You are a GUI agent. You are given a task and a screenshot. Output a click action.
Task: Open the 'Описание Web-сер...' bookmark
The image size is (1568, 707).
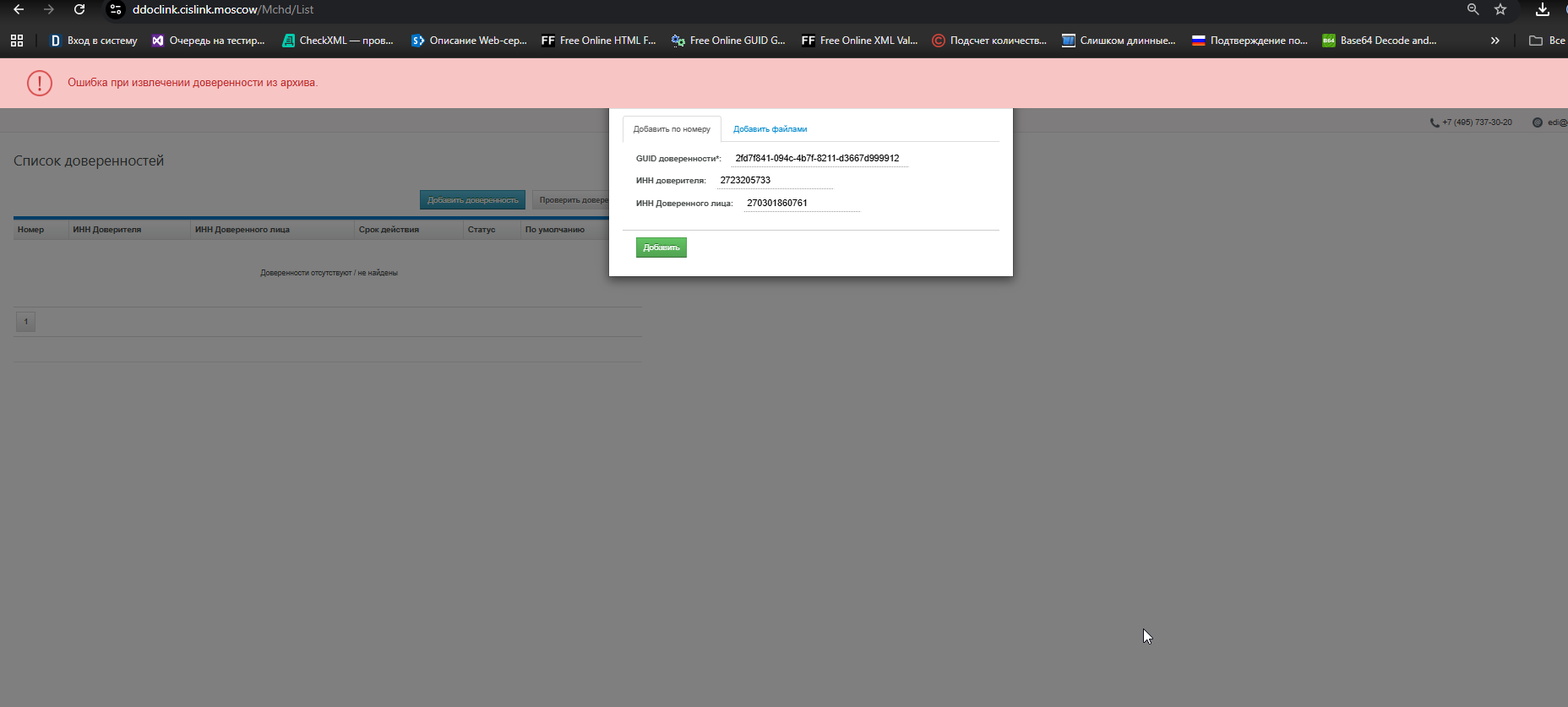click(x=469, y=41)
